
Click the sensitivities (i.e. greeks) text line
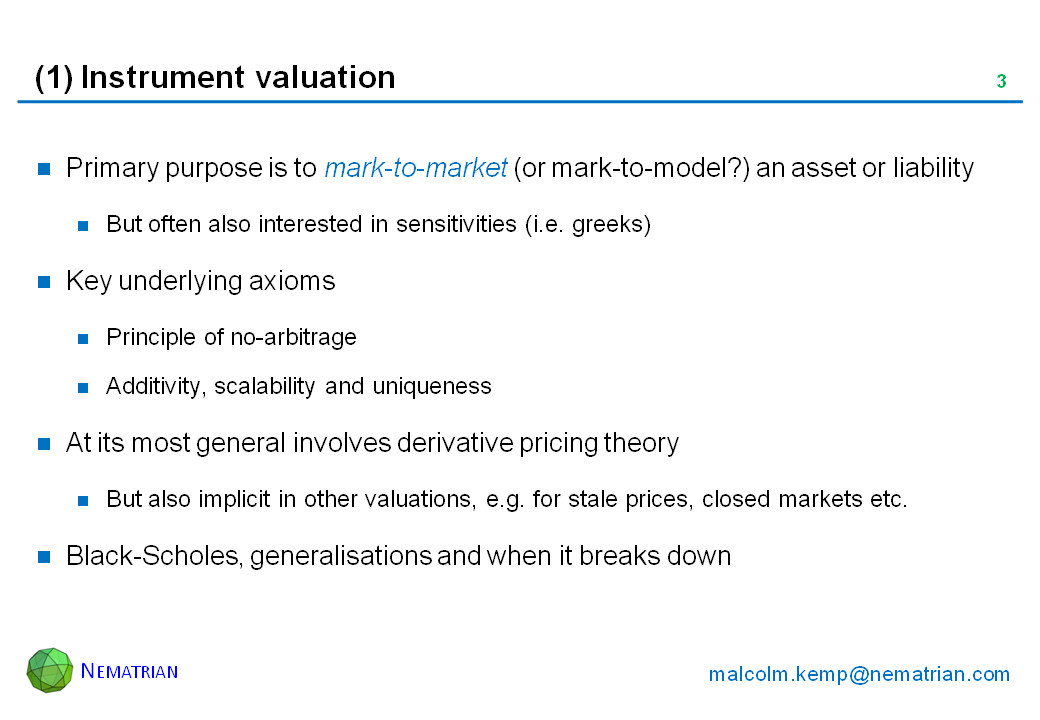click(x=378, y=225)
